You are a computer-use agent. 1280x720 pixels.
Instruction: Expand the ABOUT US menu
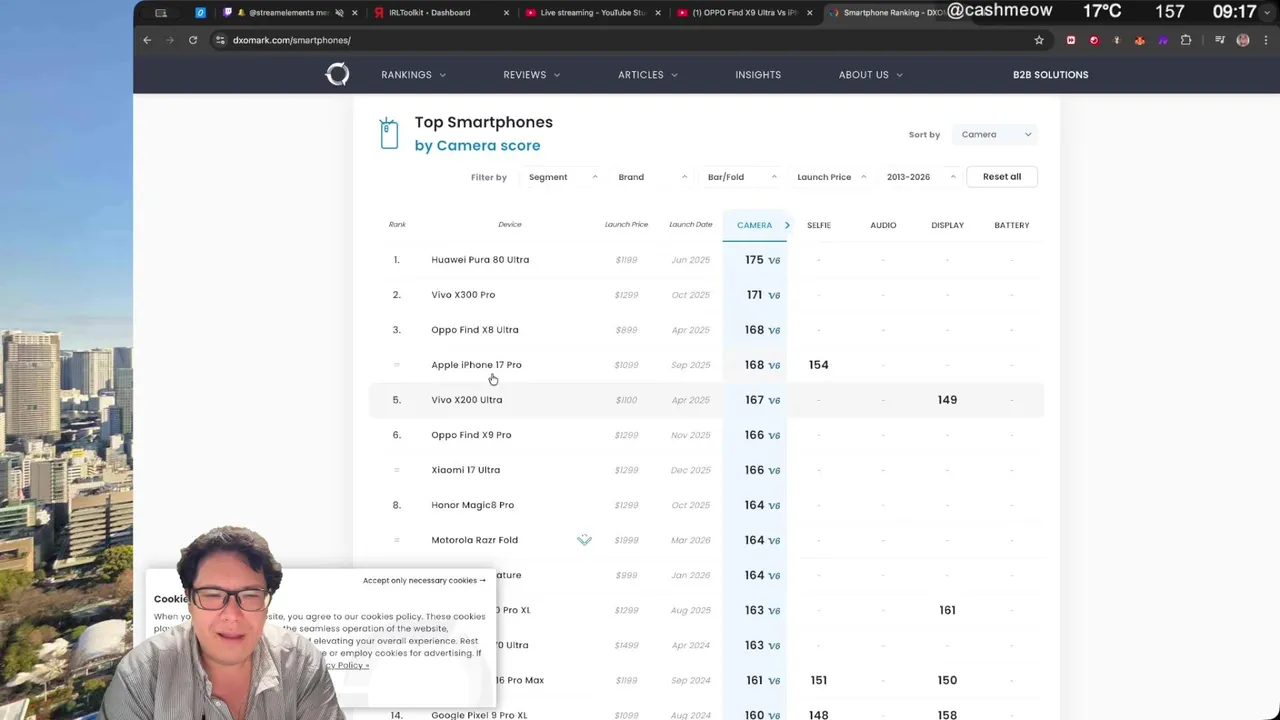(870, 75)
